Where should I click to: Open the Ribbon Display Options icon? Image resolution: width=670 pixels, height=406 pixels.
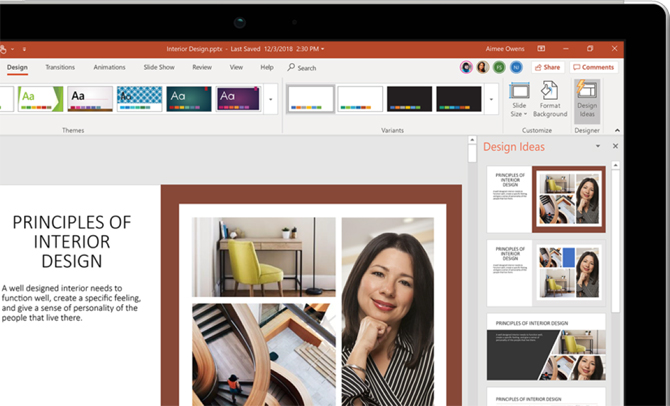[x=541, y=48]
